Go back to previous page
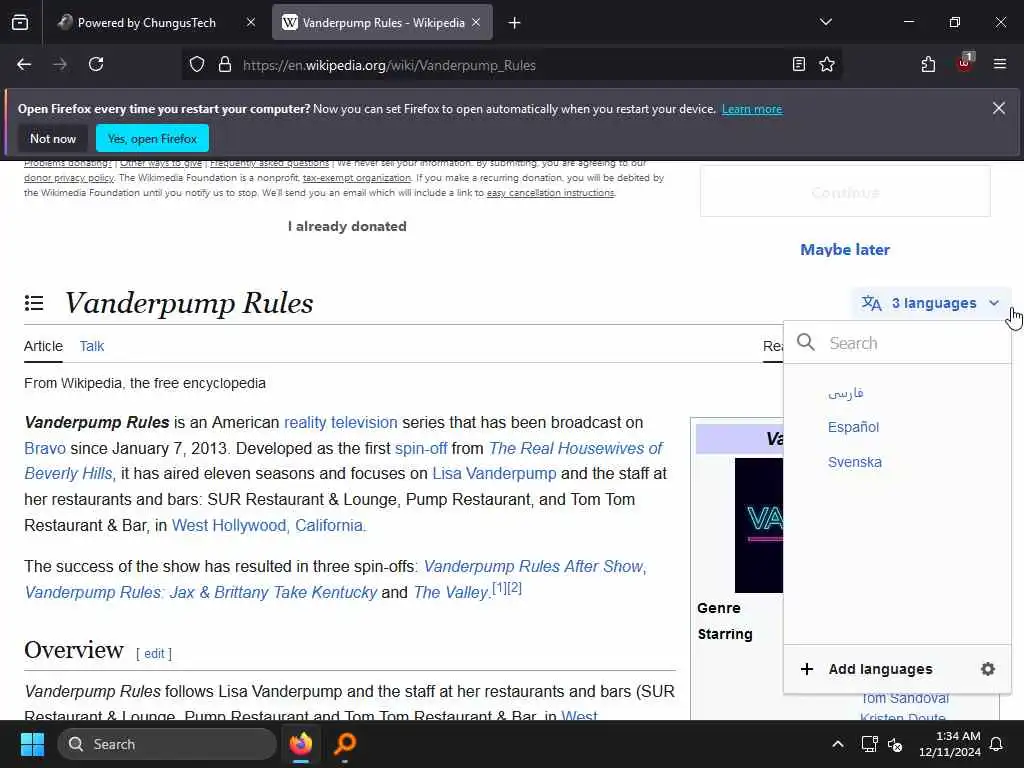This screenshot has height=768, width=1024. (x=24, y=65)
